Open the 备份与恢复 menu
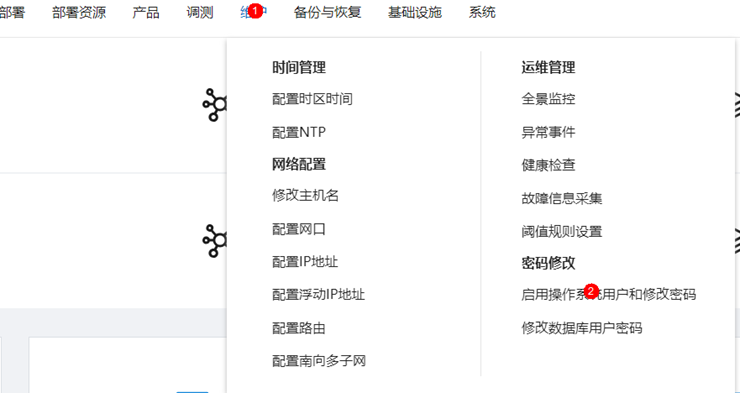 pos(327,12)
